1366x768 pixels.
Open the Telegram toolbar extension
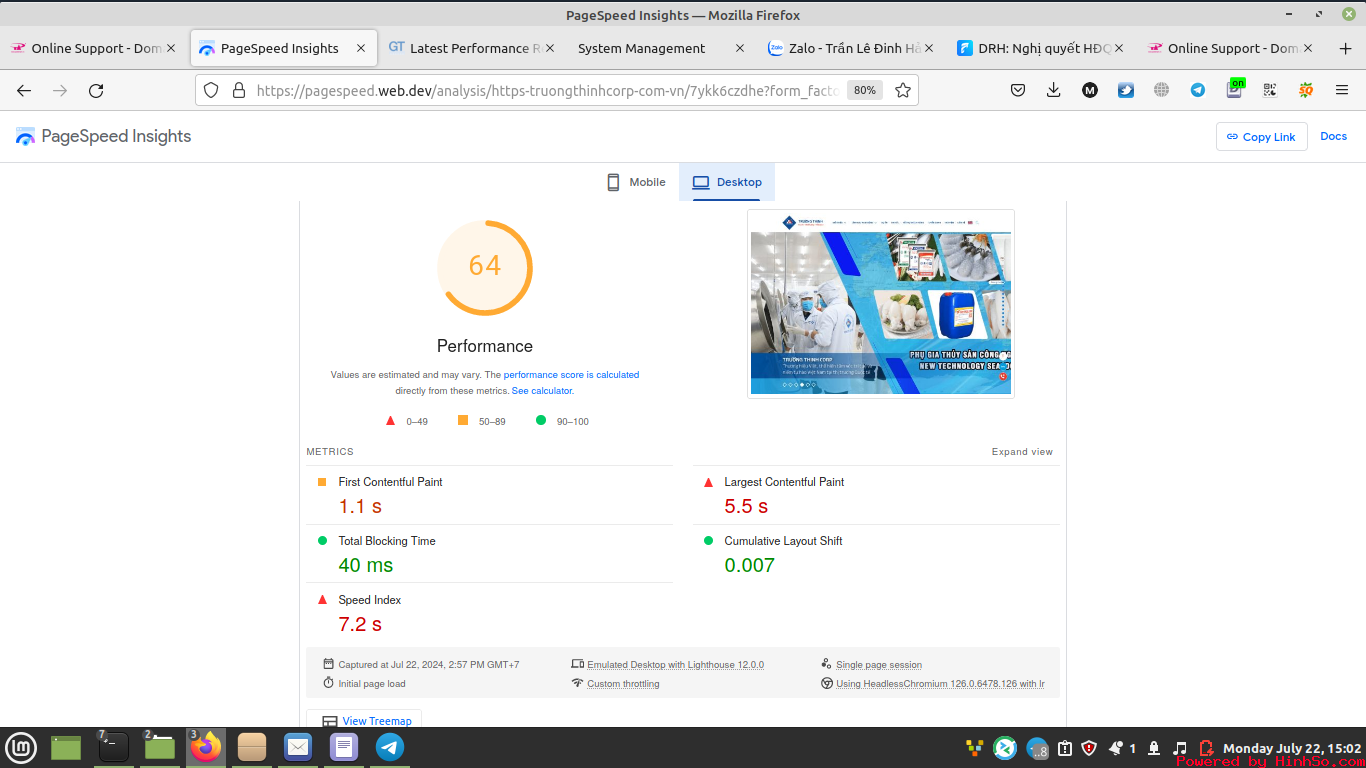click(x=1198, y=90)
